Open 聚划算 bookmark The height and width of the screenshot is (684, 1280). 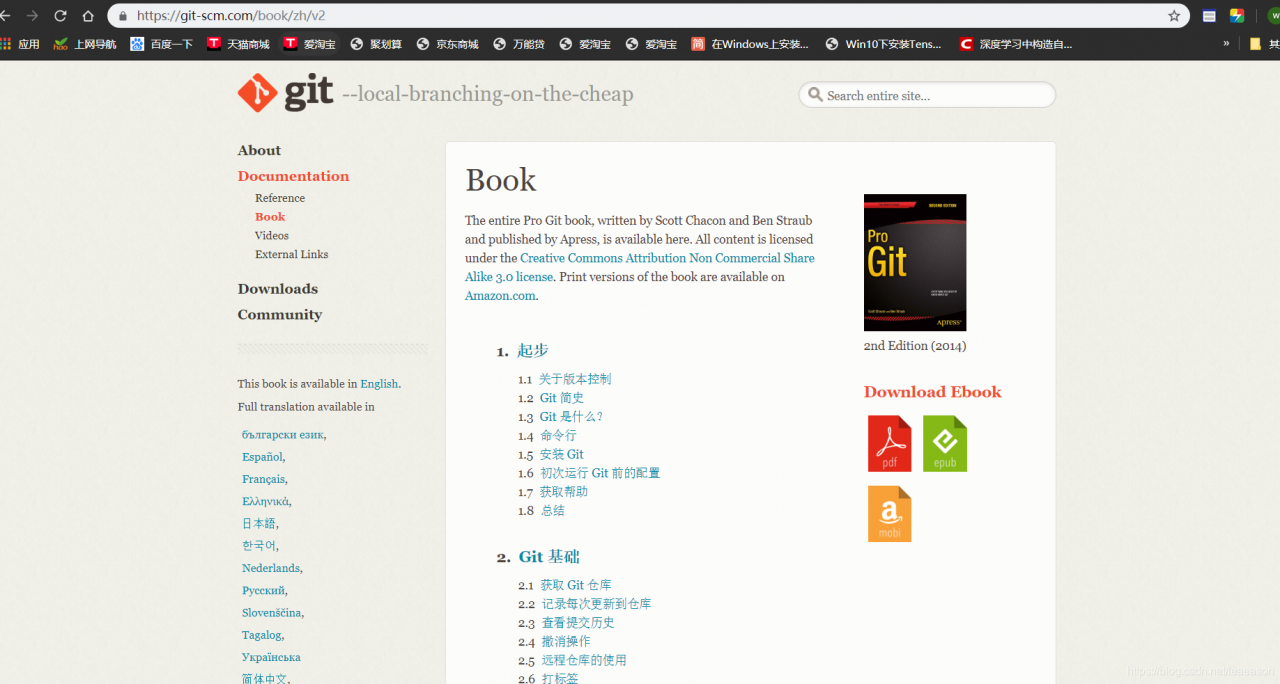point(376,44)
